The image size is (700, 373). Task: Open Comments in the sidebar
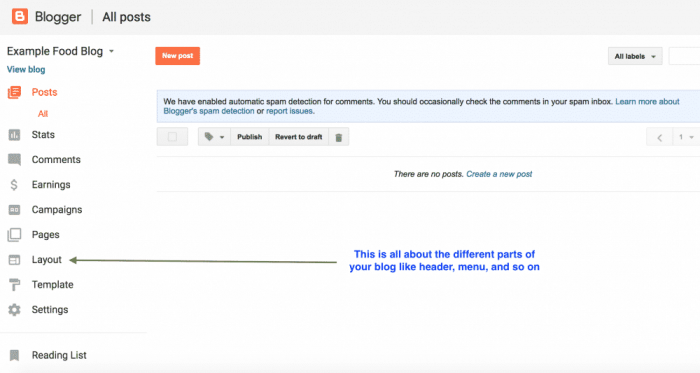point(56,160)
